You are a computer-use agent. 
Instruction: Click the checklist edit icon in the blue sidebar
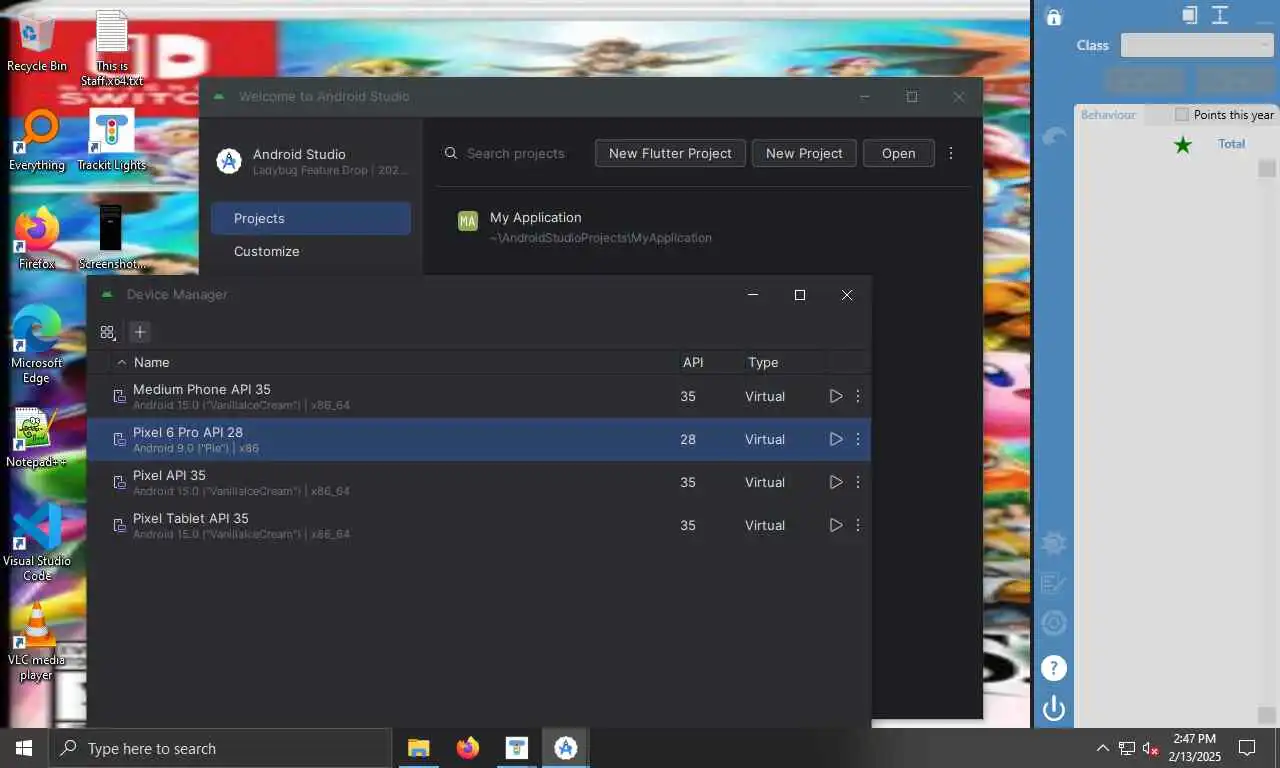(x=1053, y=583)
